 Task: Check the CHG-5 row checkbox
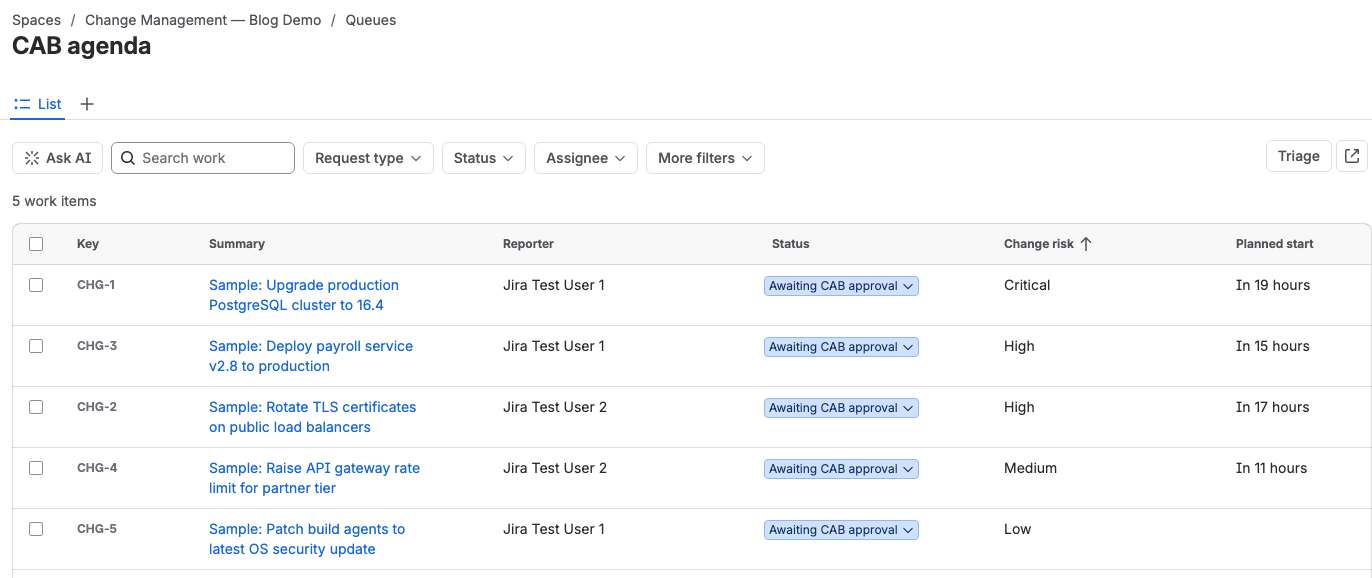[x=36, y=529]
